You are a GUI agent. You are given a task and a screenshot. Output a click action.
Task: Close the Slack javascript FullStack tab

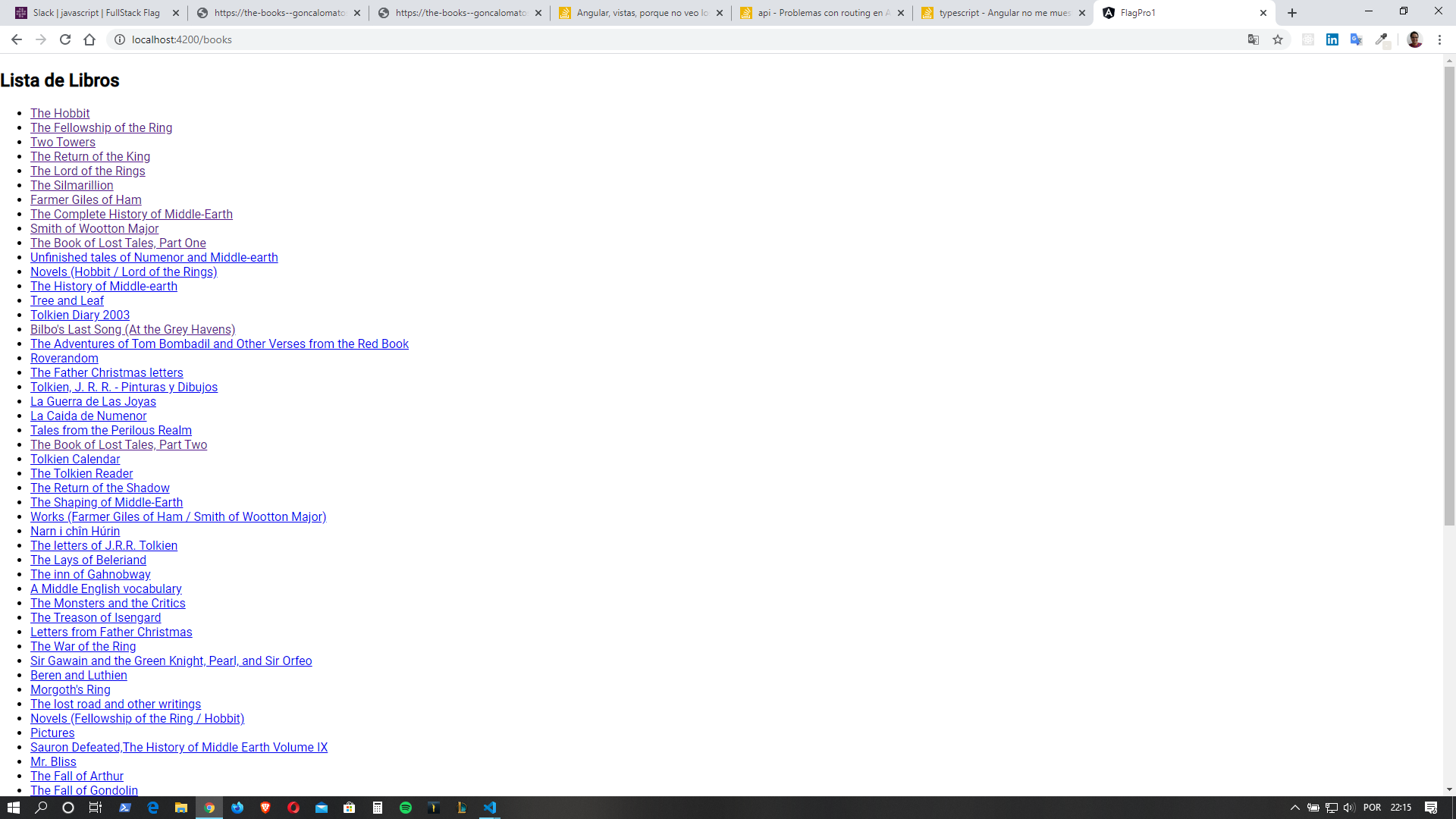pyautogui.click(x=176, y=13)
